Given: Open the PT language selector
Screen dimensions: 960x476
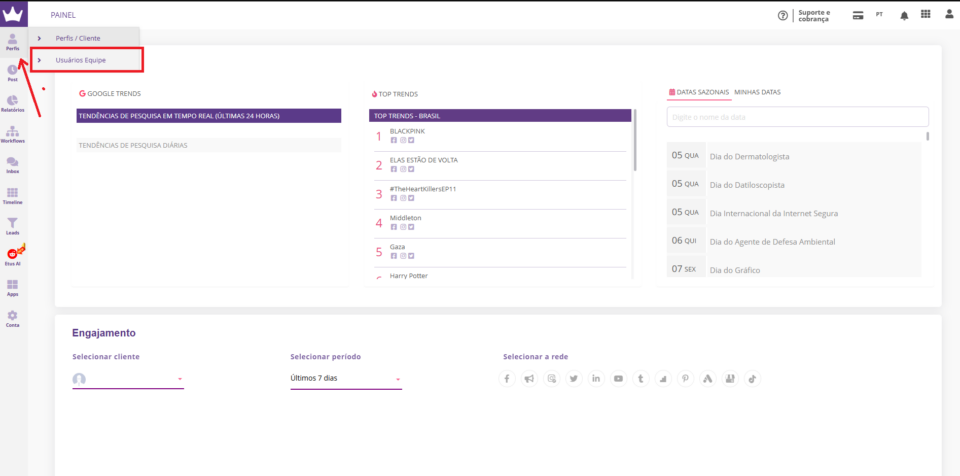Looking at the screenshot, I should tap(879, 15).
